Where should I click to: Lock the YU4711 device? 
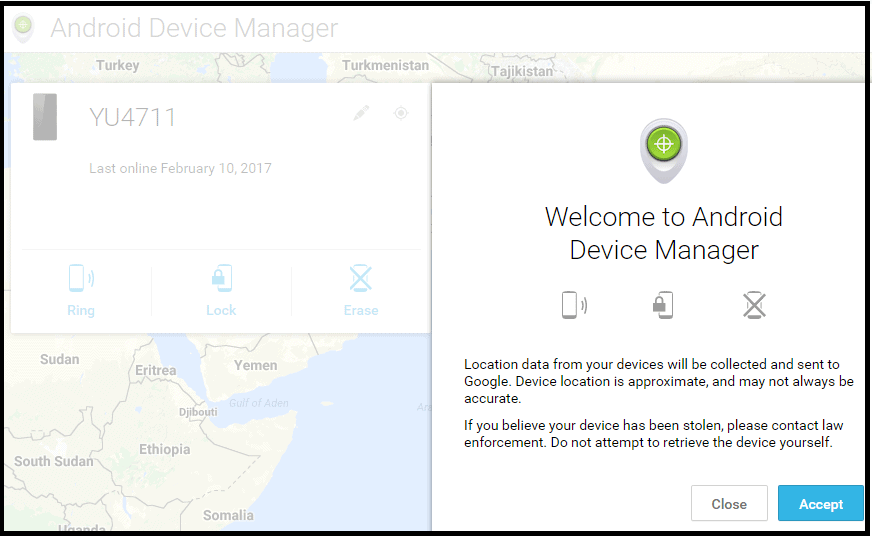pyautogui.click(x=221, y=291)
